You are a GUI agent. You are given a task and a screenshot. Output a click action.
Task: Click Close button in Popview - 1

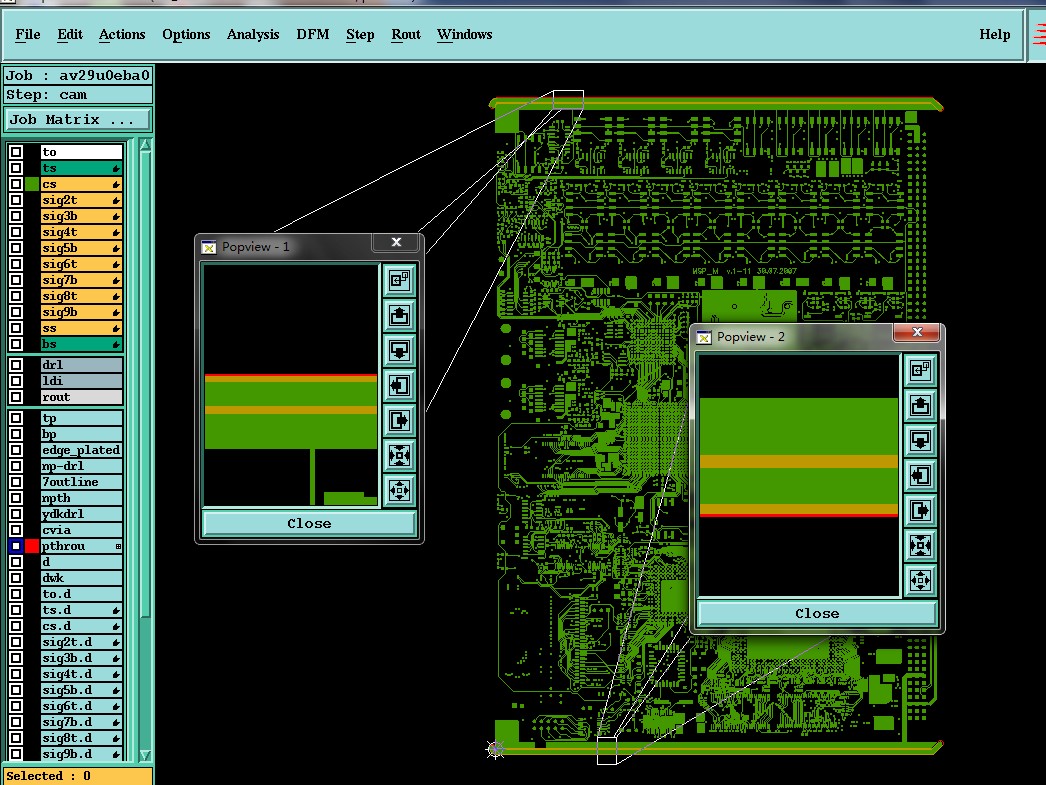(309, 524)
